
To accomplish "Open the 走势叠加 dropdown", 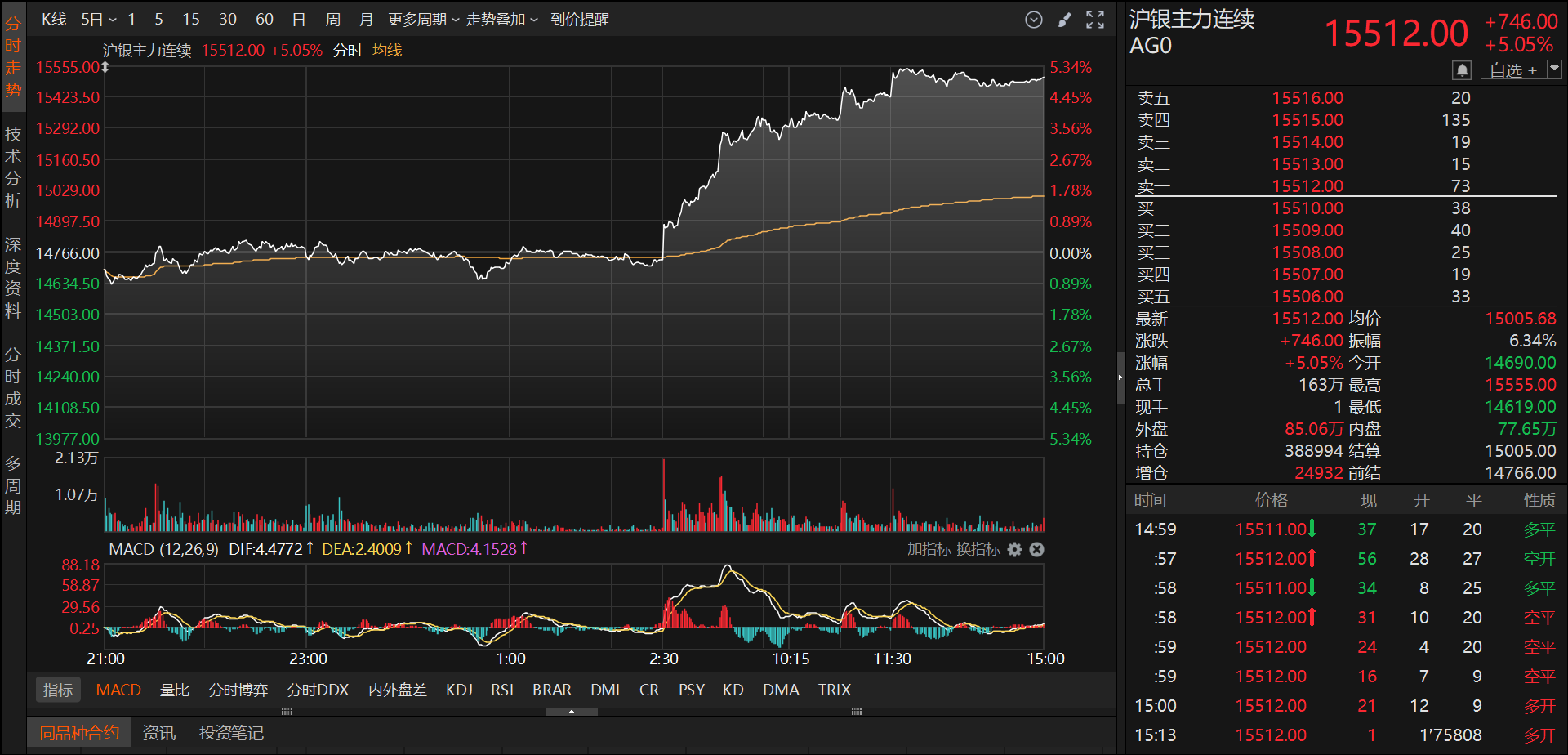I will (501, 20).
